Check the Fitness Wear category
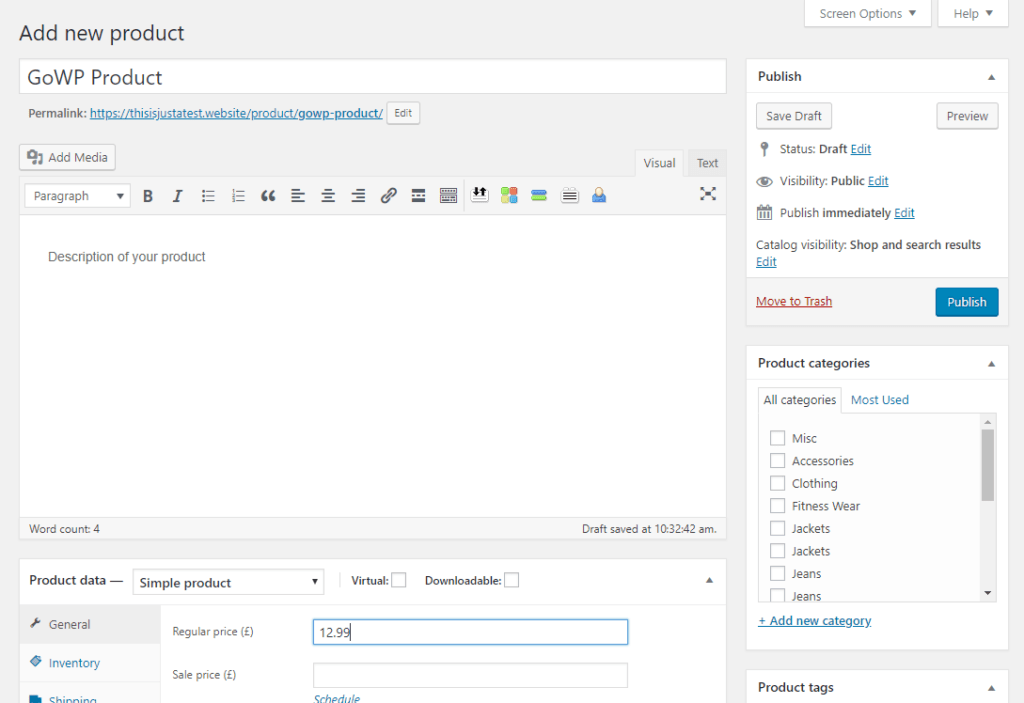Viewport: 1024px width, 703px height. tap(777, 506)
